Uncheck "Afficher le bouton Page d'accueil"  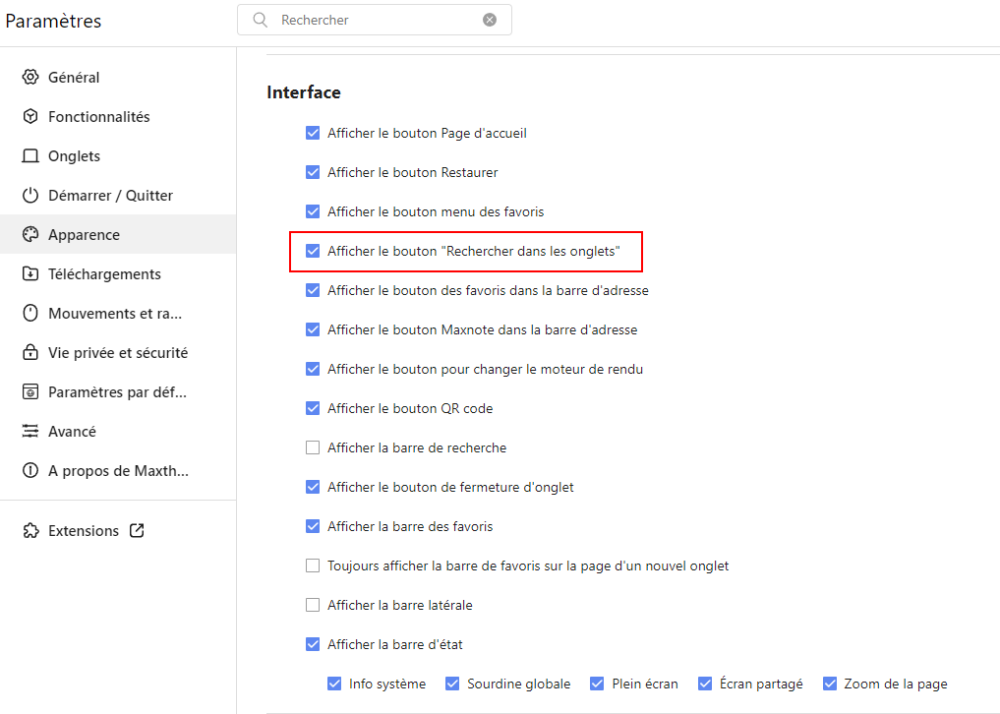pyautogui.click(x=313, y=133)
